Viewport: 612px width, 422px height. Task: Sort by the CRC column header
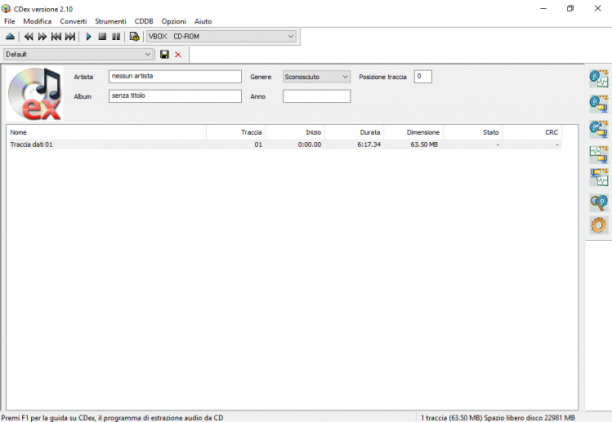532,133
